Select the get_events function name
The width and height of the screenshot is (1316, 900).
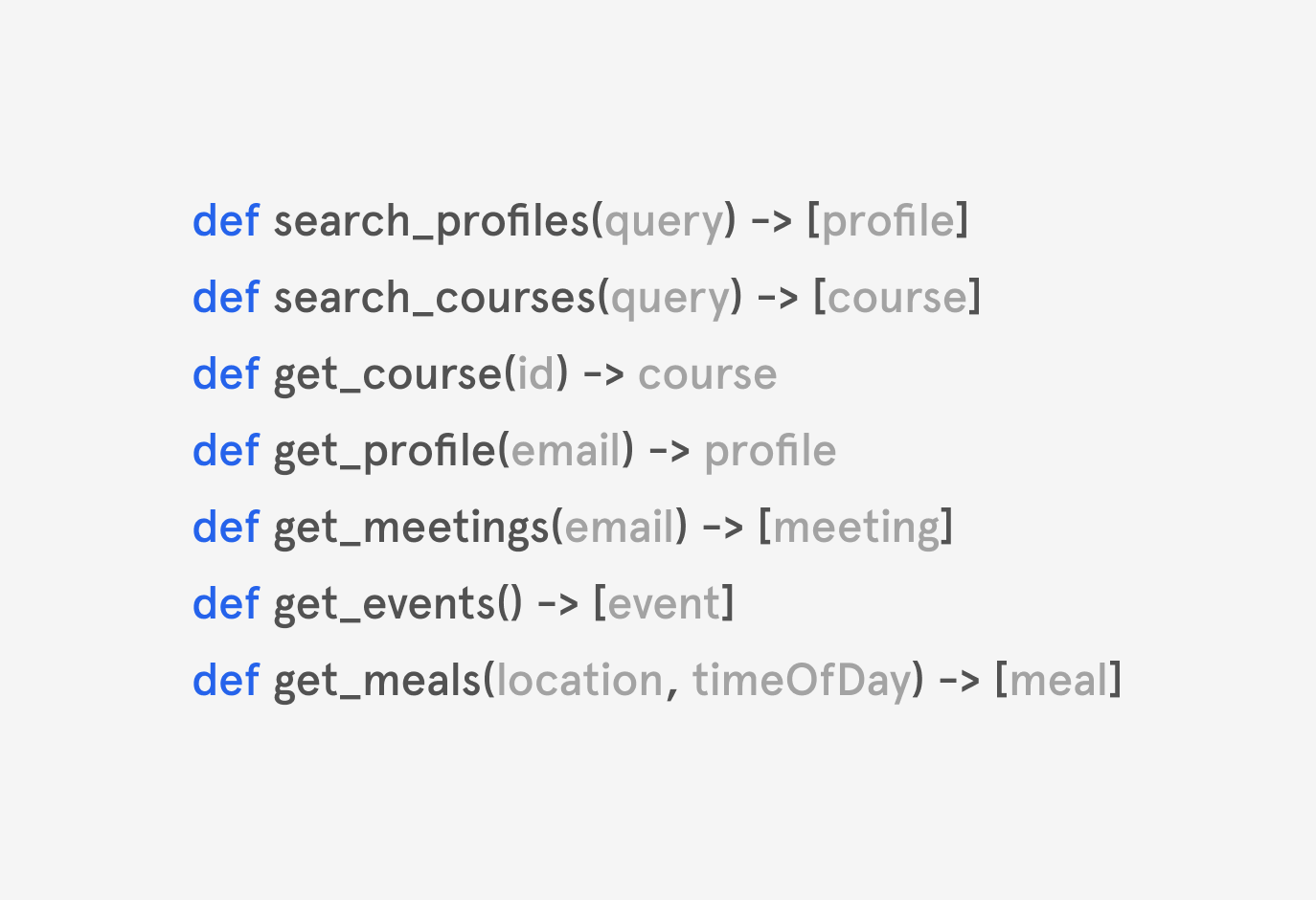tap(384, 605)
